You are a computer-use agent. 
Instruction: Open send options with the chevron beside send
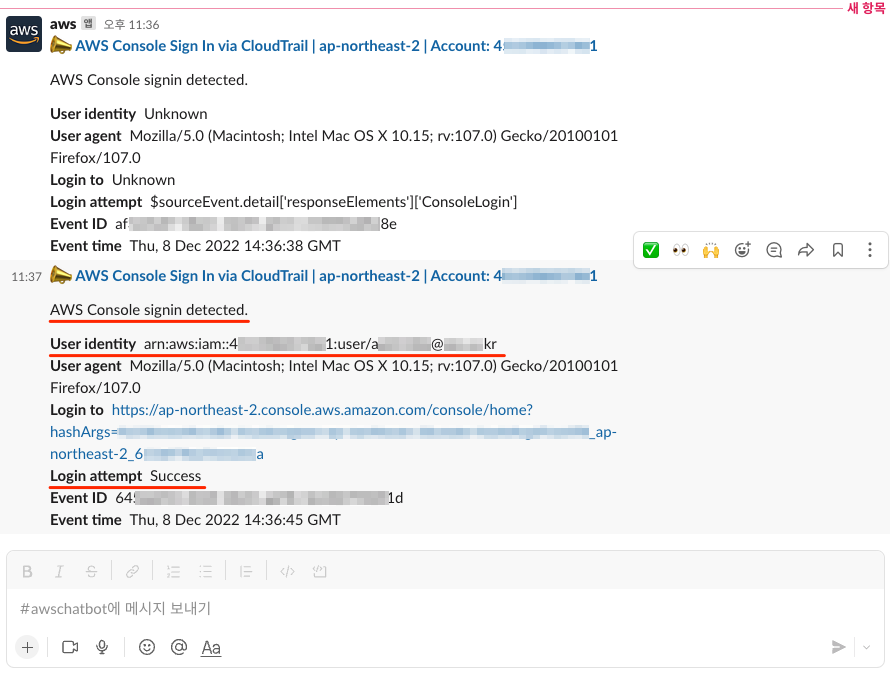click(x=865, y=647)
